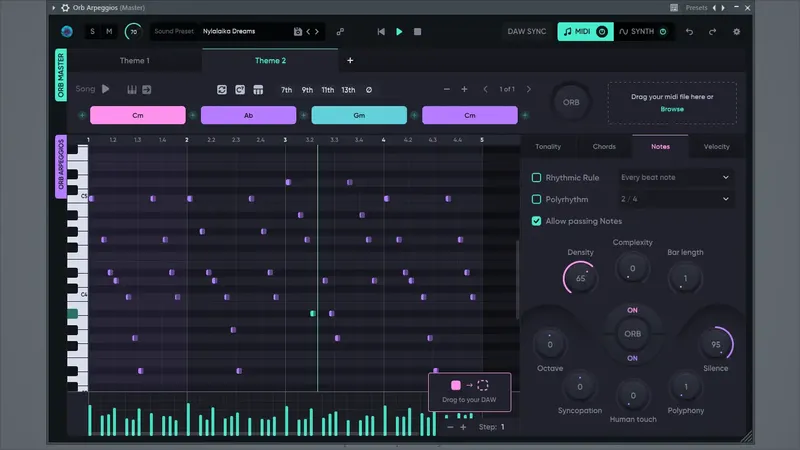Expand the window arrow left of Orb Arpeggios title
Viewport: 800px width, 450px height.
pos(54,8)
